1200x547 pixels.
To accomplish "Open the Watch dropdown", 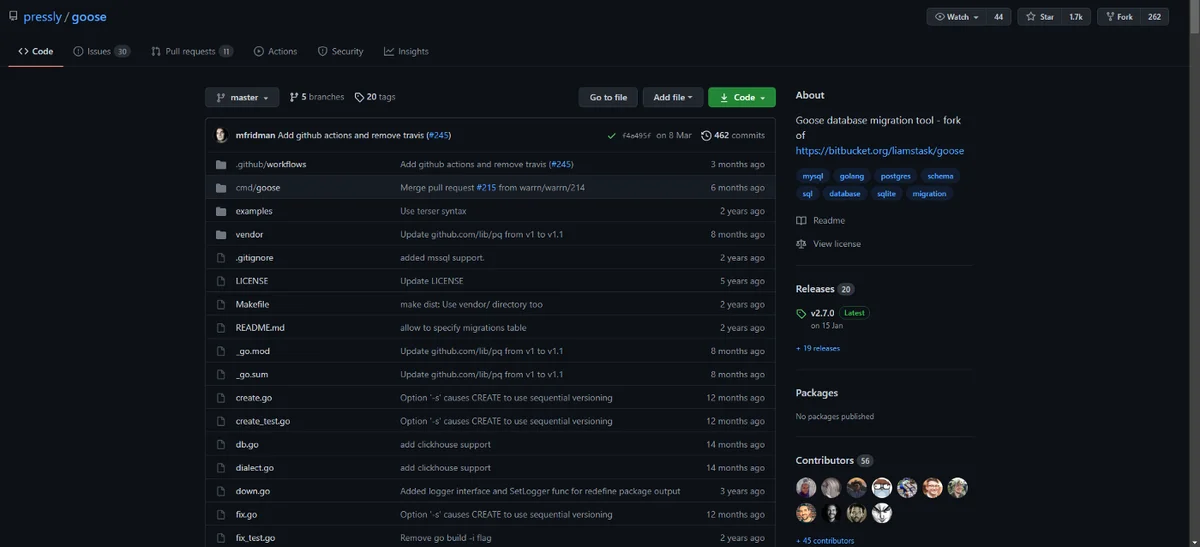I will (x=957, y=17).
